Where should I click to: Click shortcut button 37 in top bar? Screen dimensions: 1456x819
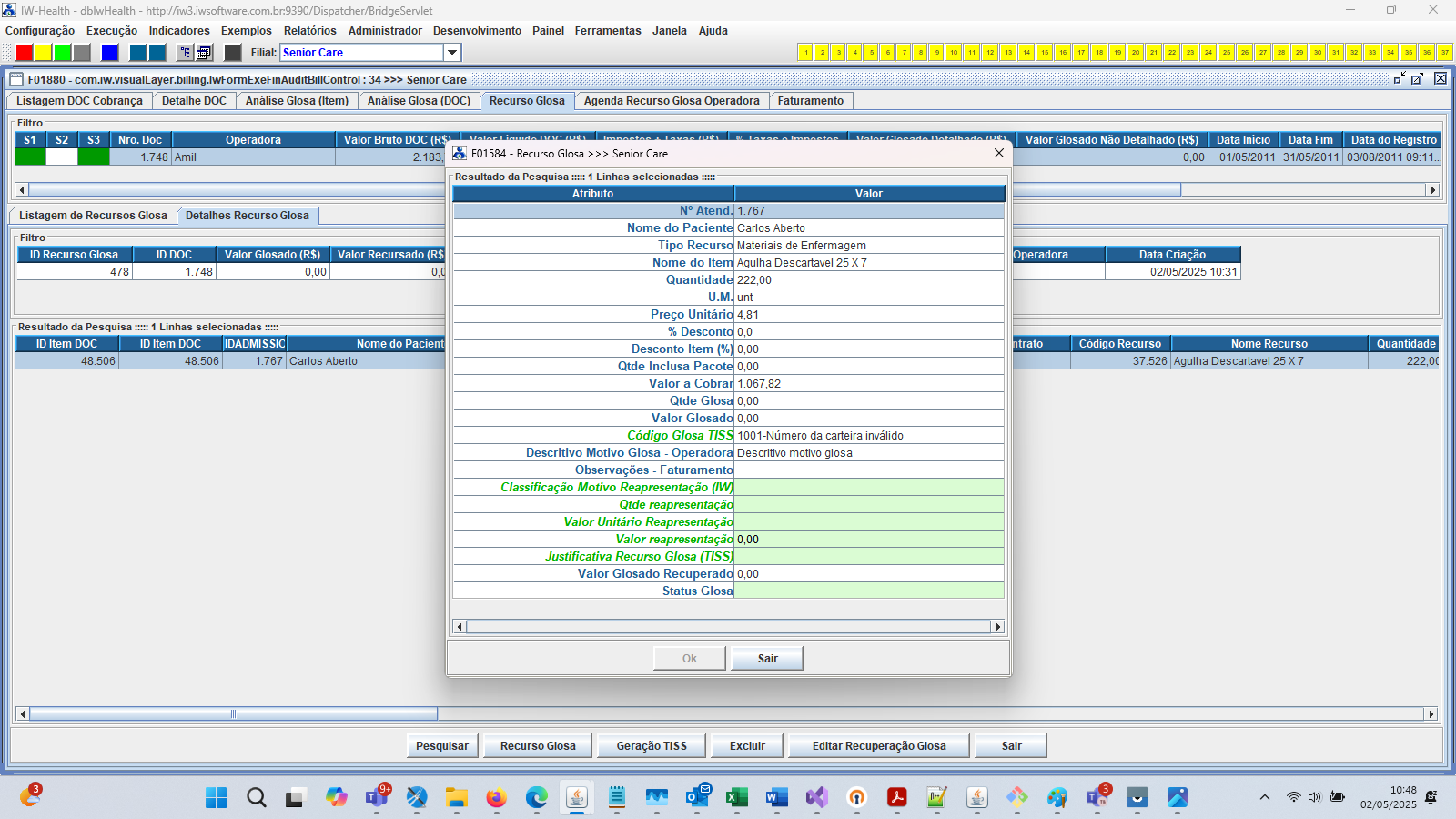point(1443,52)
